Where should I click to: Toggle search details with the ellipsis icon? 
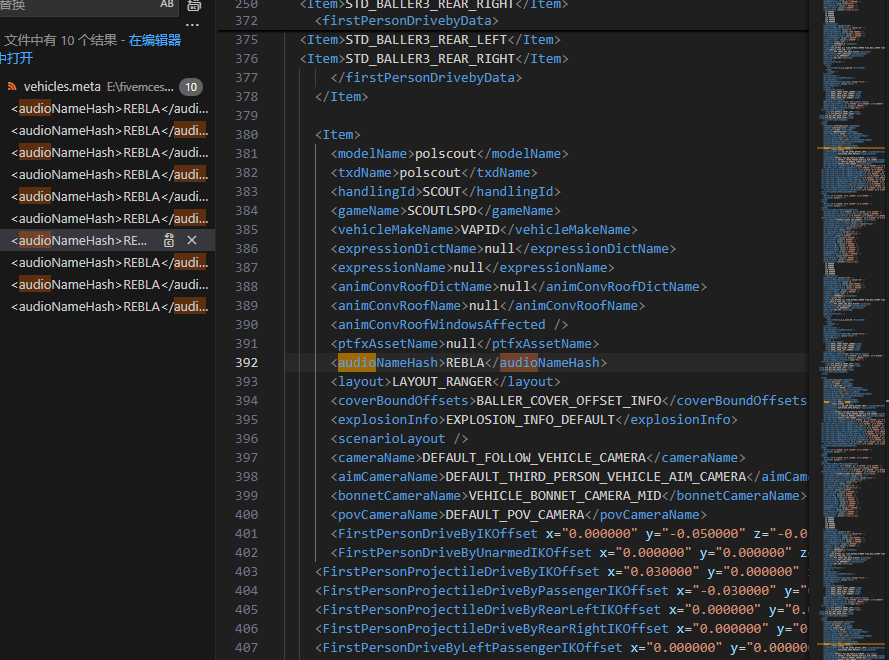click(x=193, y=25)
